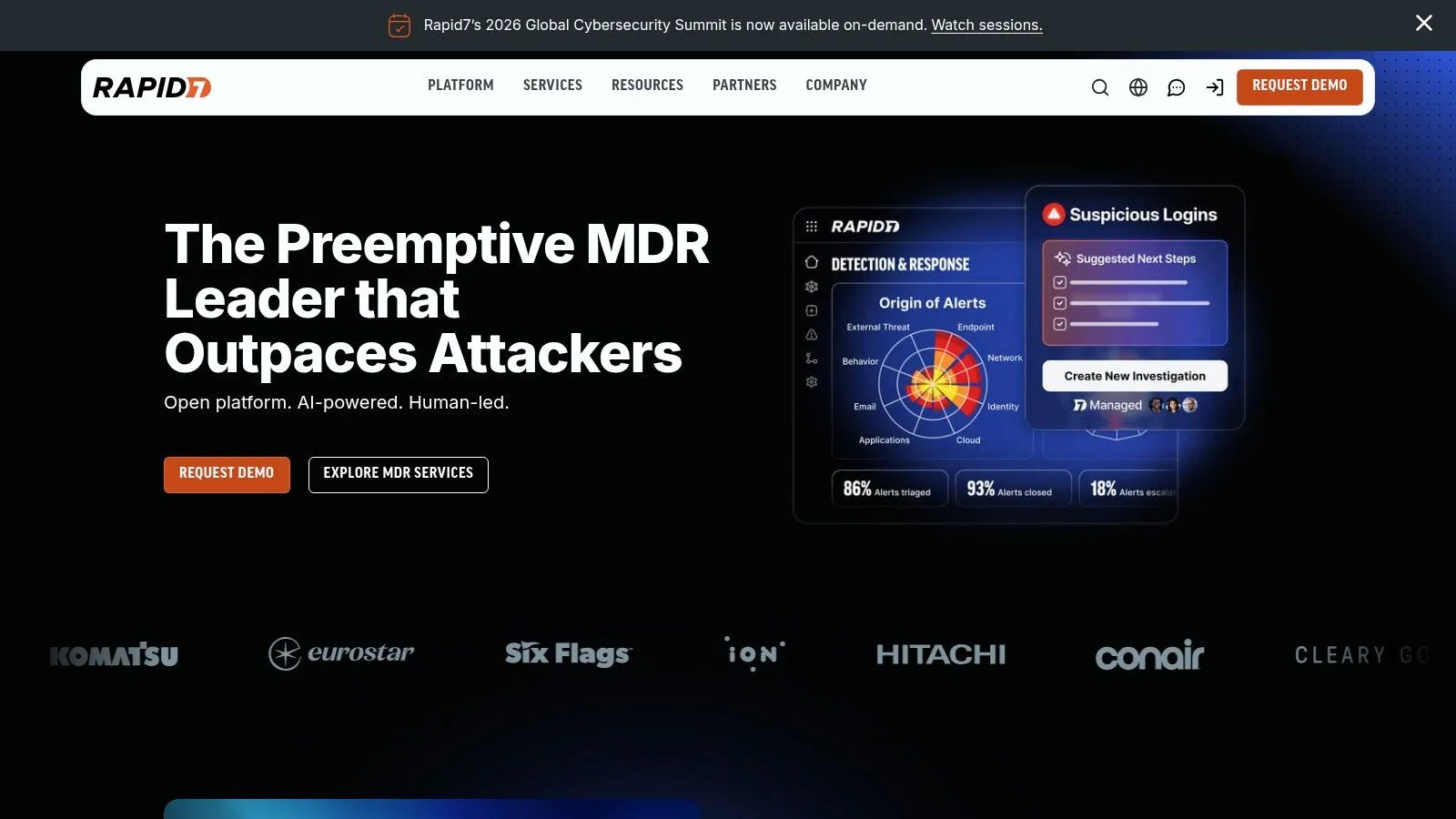
Task: Toggle third Suggested Next Steps checkbox
Action: (x=1059, y=324)
